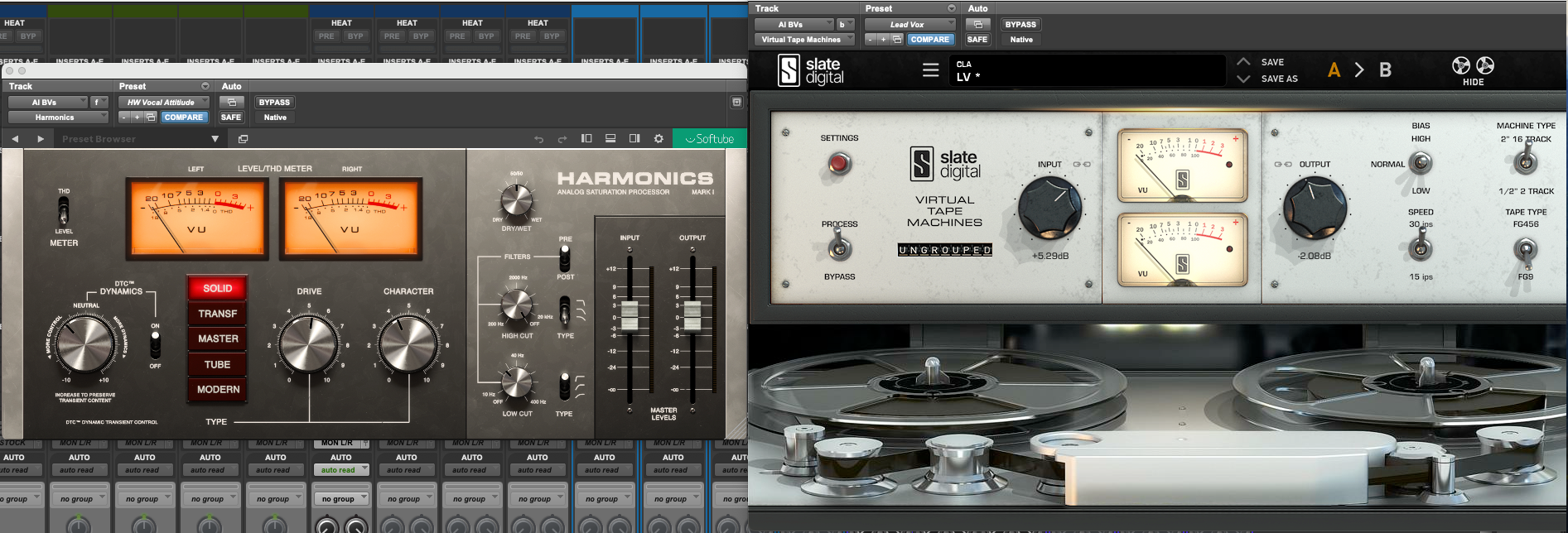Enable SAFE in Harmonics window
Screen dimensions: 1568x533
pos(231,118)
